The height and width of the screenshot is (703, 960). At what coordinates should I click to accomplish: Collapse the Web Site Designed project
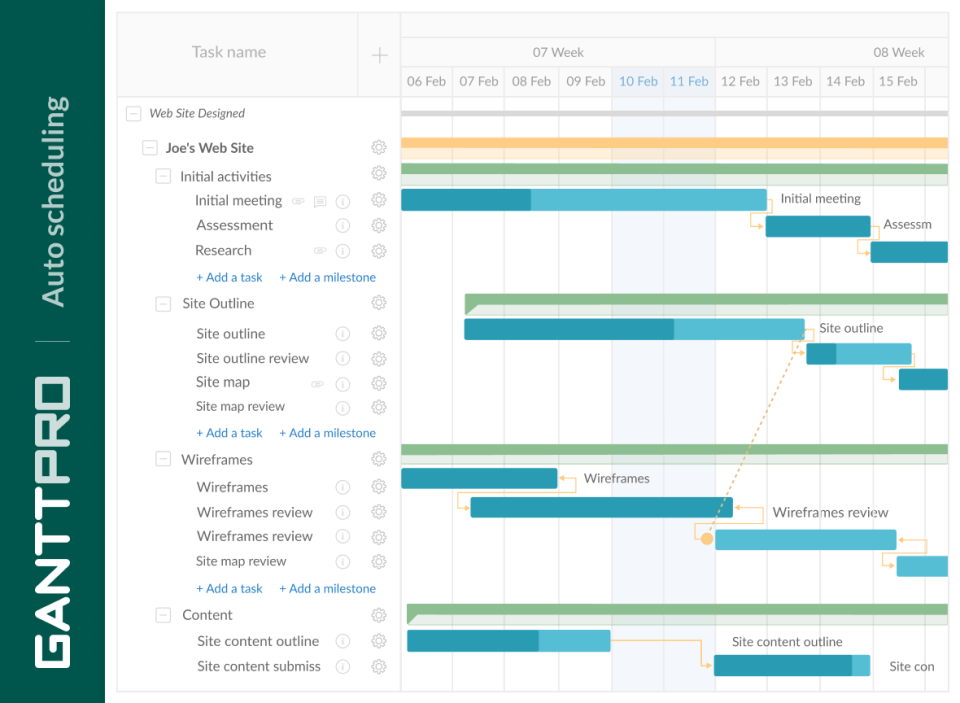133,113
